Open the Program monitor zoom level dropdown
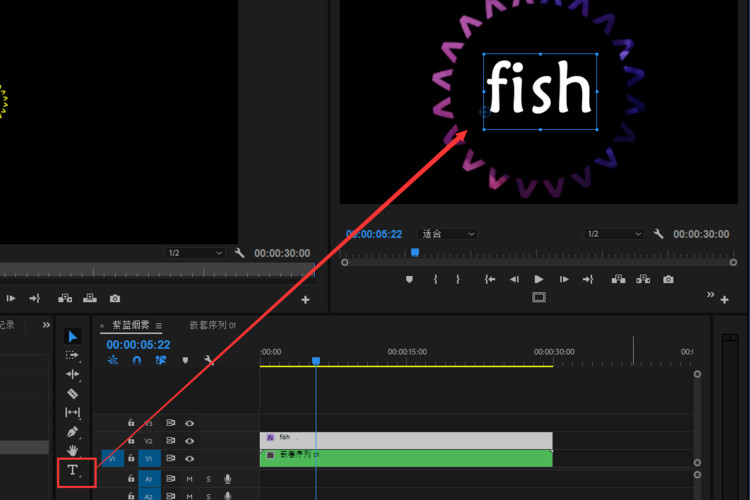 447,234
